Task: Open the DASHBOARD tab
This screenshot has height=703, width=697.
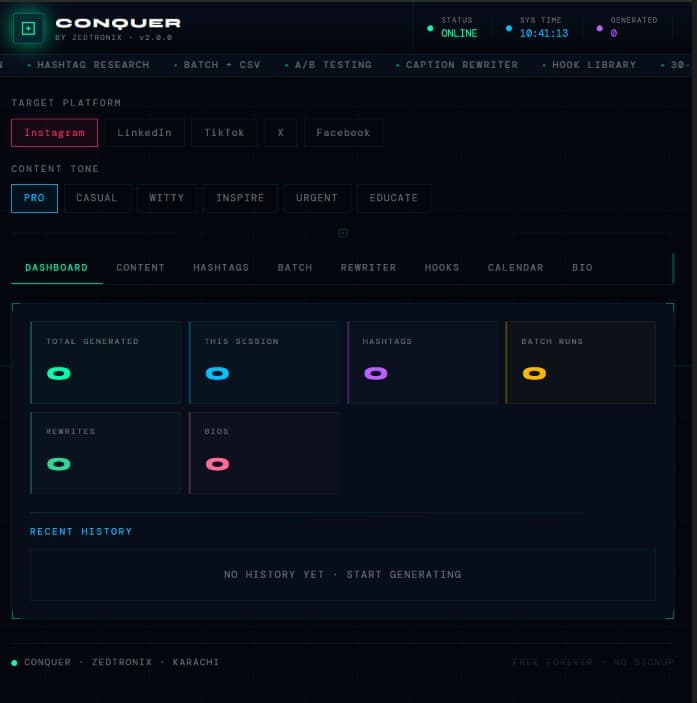Action: pos(56,268)
